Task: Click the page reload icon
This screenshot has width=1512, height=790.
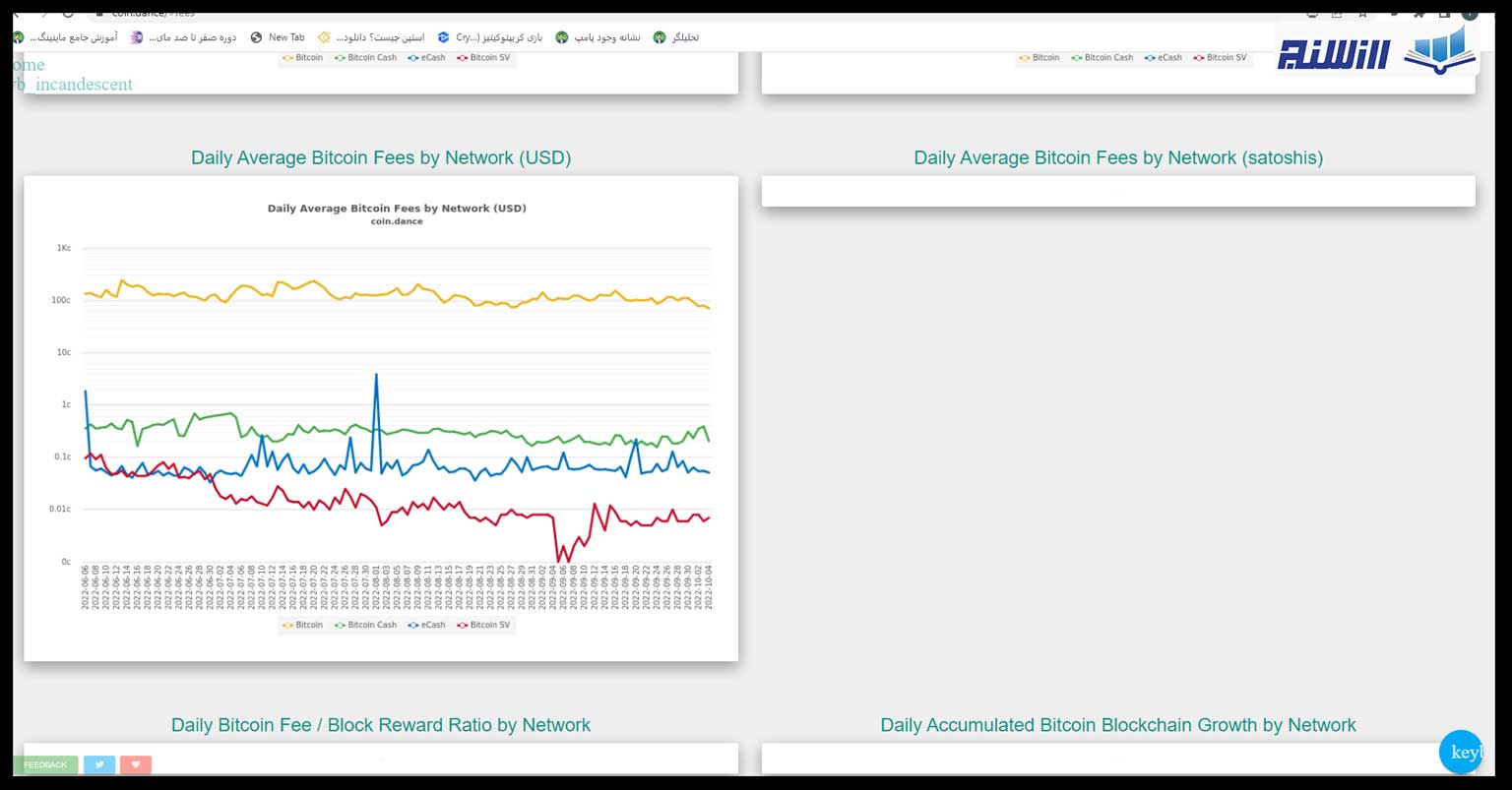Action: pyautogui.click(x=68, y=14)
